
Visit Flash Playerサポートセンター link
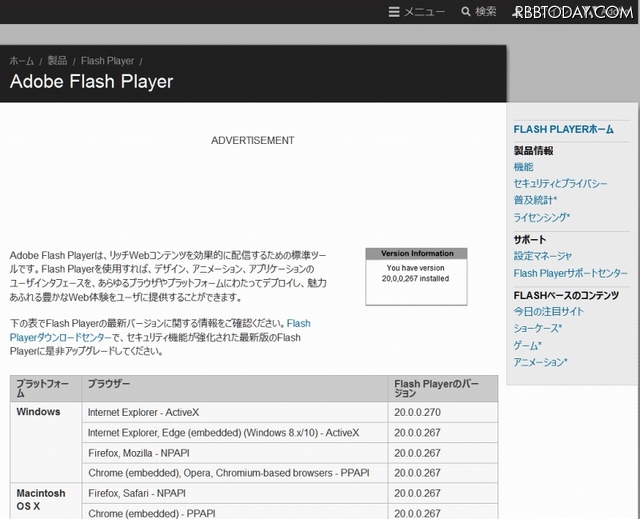tap(570, 273)
